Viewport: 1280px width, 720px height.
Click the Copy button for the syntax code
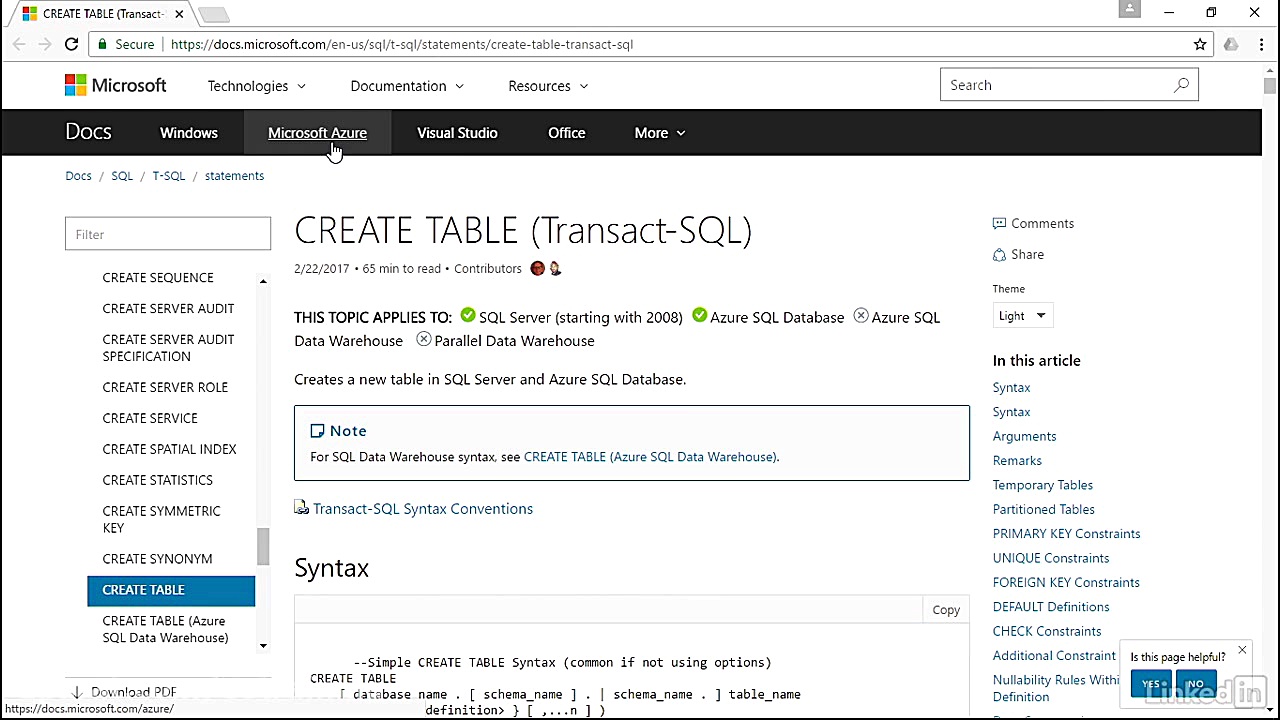944,609
